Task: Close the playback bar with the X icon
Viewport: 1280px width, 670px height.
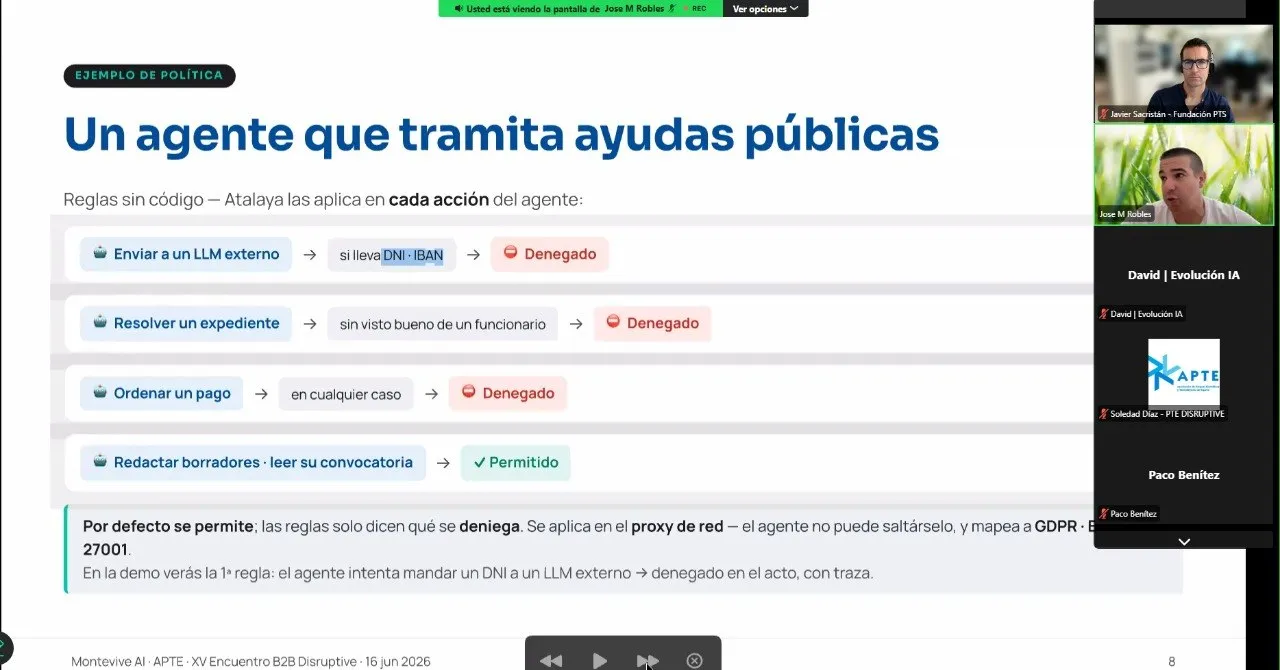Action: coord(695,660)
